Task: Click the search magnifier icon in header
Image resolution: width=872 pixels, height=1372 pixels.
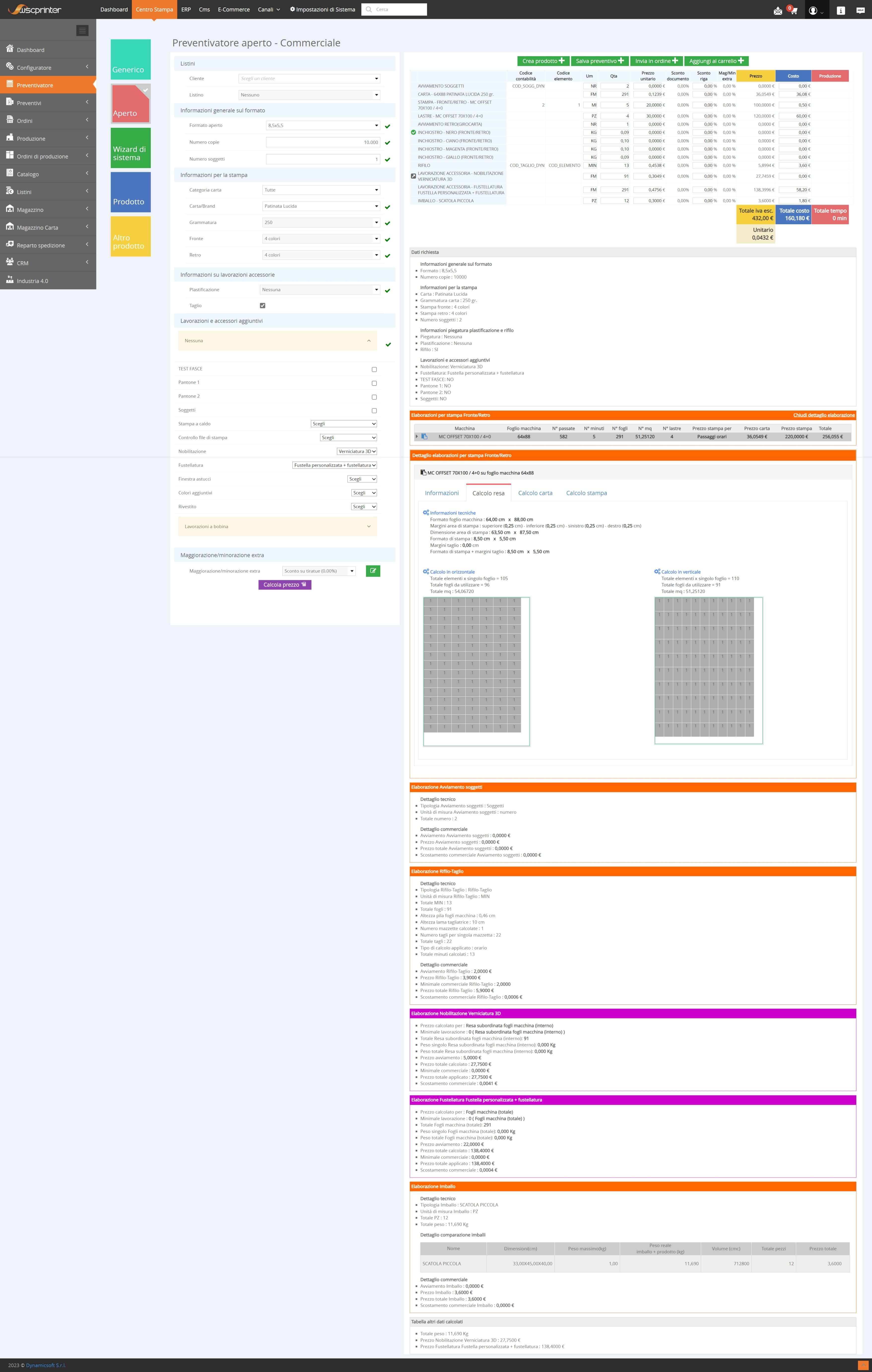Action: point(369,9)
